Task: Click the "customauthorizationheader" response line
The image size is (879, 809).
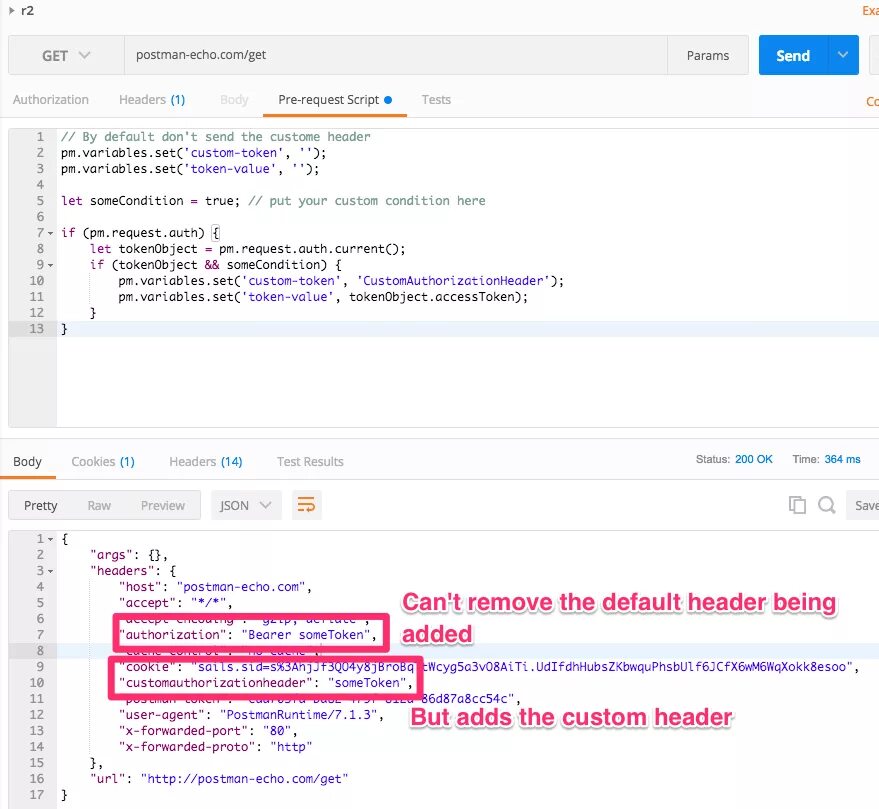Action: pos(266,683)
